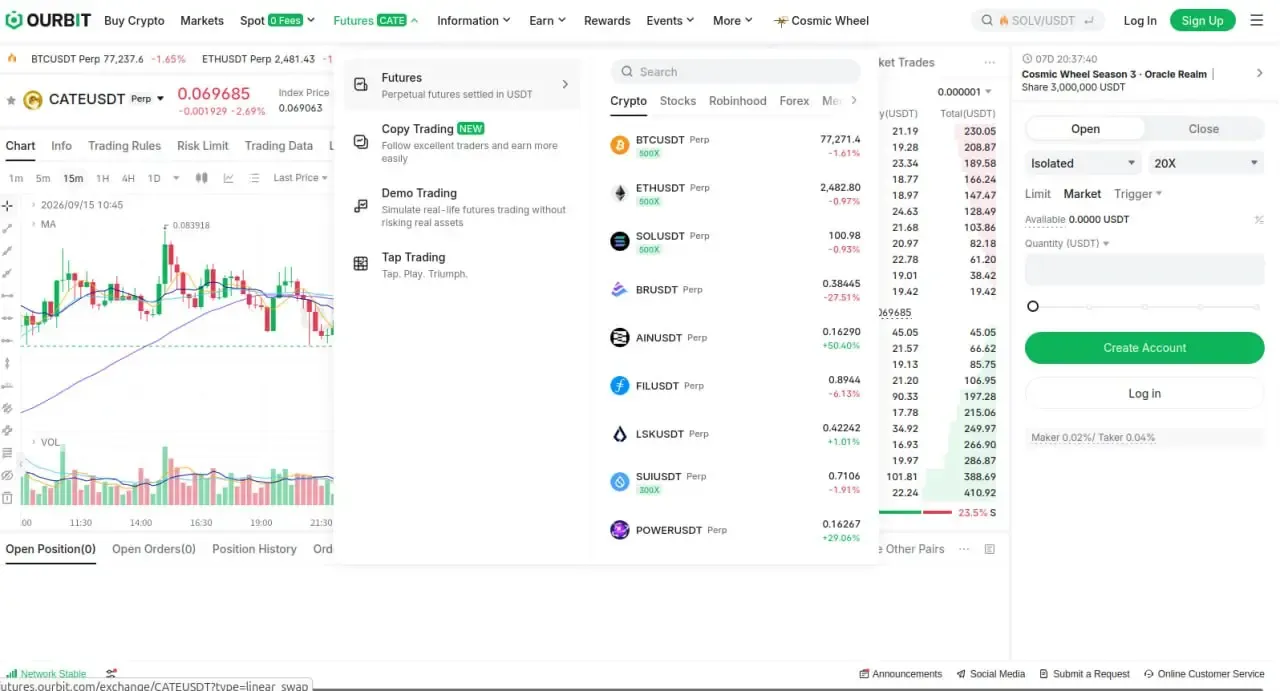Open the chart indicators icon
This screenshot has height=691, width=1280.
pos(228,178)
